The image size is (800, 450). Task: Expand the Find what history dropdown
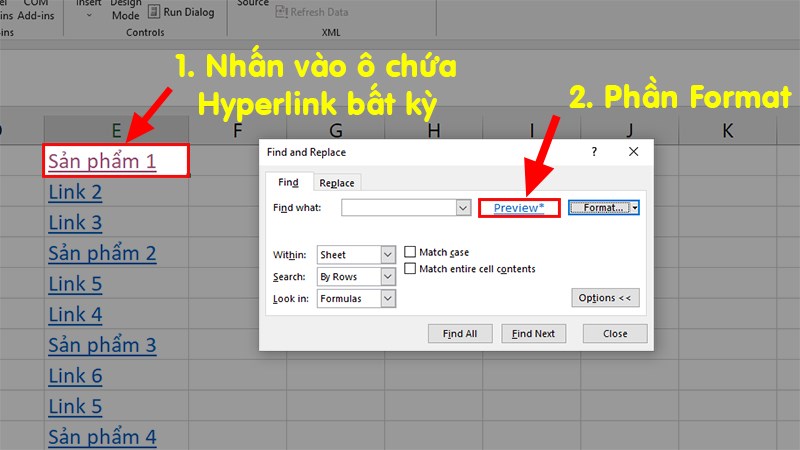pos(463,207)
